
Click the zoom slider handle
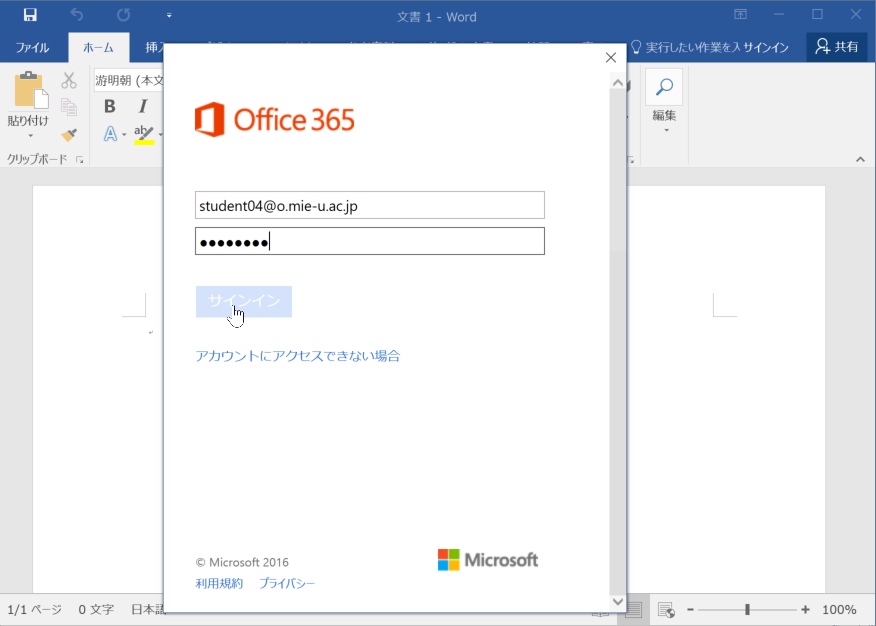pos(747,610)
